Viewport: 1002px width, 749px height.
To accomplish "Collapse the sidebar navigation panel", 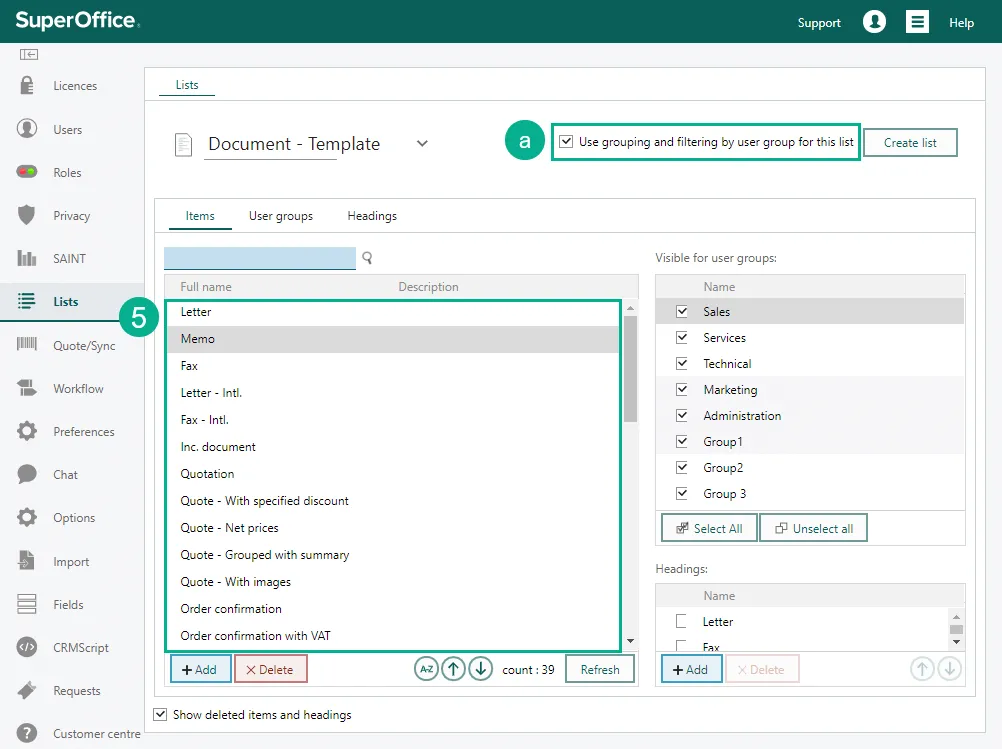I will point(28,54).
